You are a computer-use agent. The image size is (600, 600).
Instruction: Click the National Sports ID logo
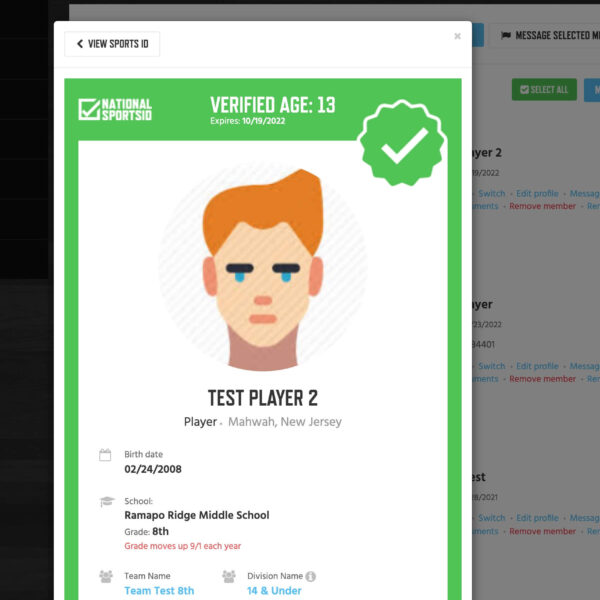[115, 109]
